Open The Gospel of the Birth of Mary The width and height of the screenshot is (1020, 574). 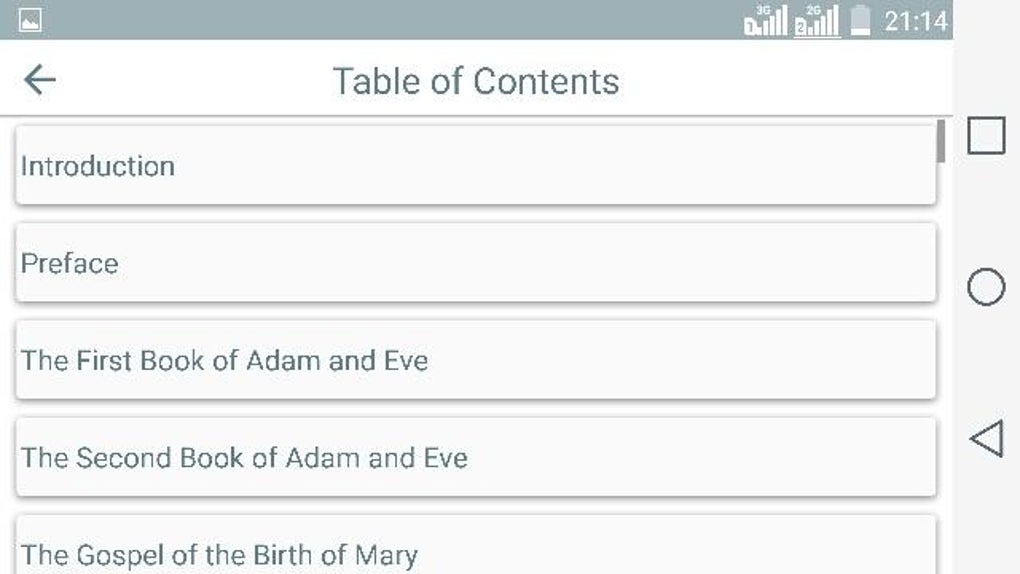[476, 545]
